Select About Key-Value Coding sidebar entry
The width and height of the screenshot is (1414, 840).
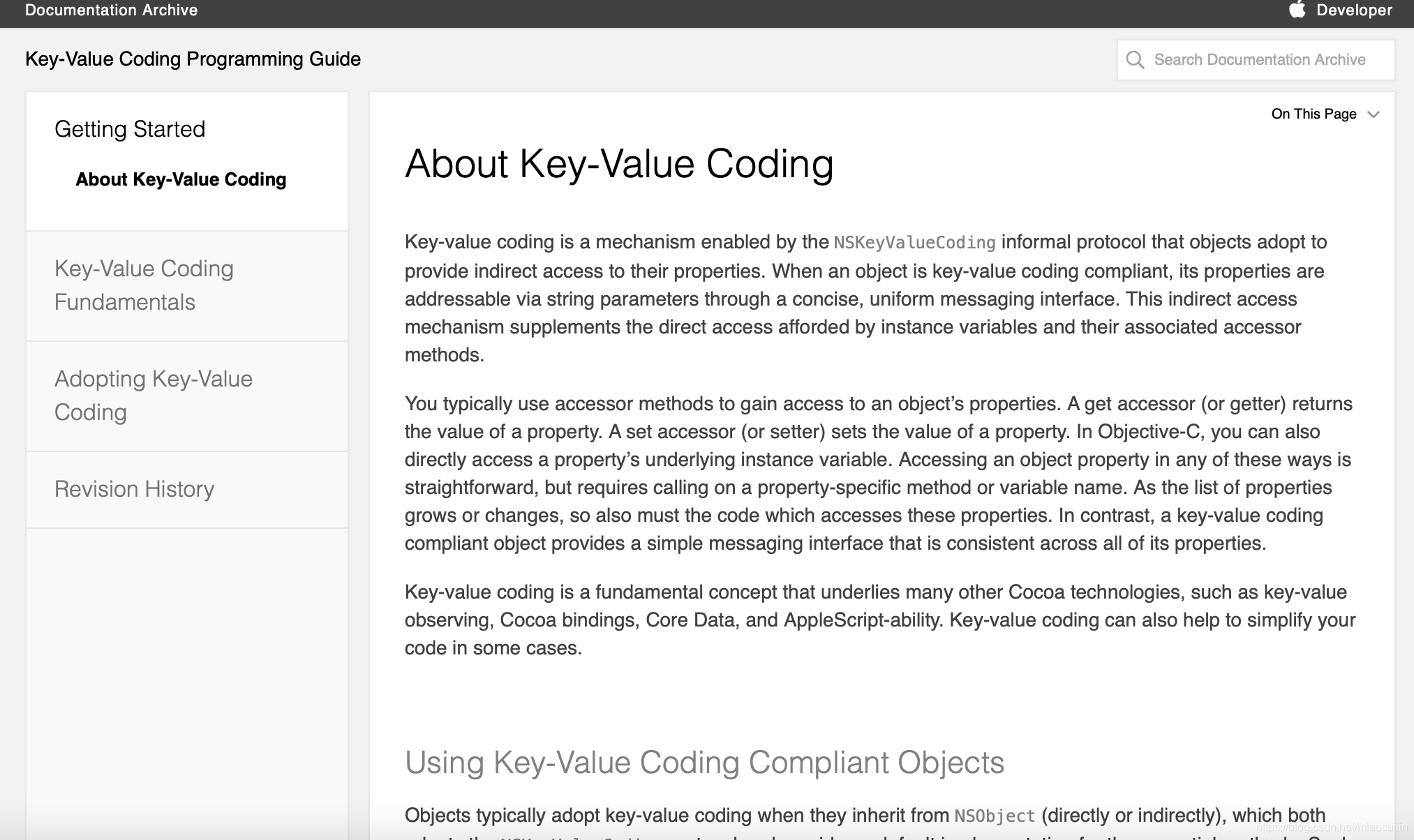click(180, 179)
